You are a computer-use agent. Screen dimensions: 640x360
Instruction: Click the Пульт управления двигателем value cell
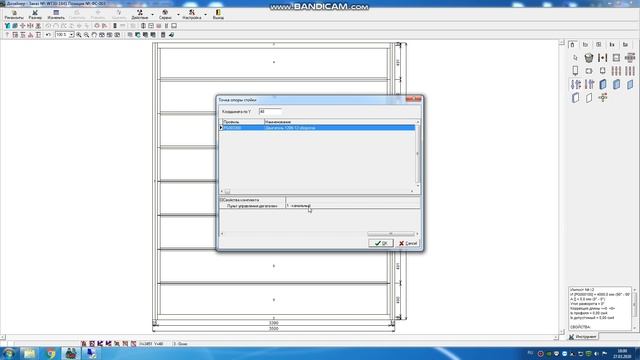point(352,206)
